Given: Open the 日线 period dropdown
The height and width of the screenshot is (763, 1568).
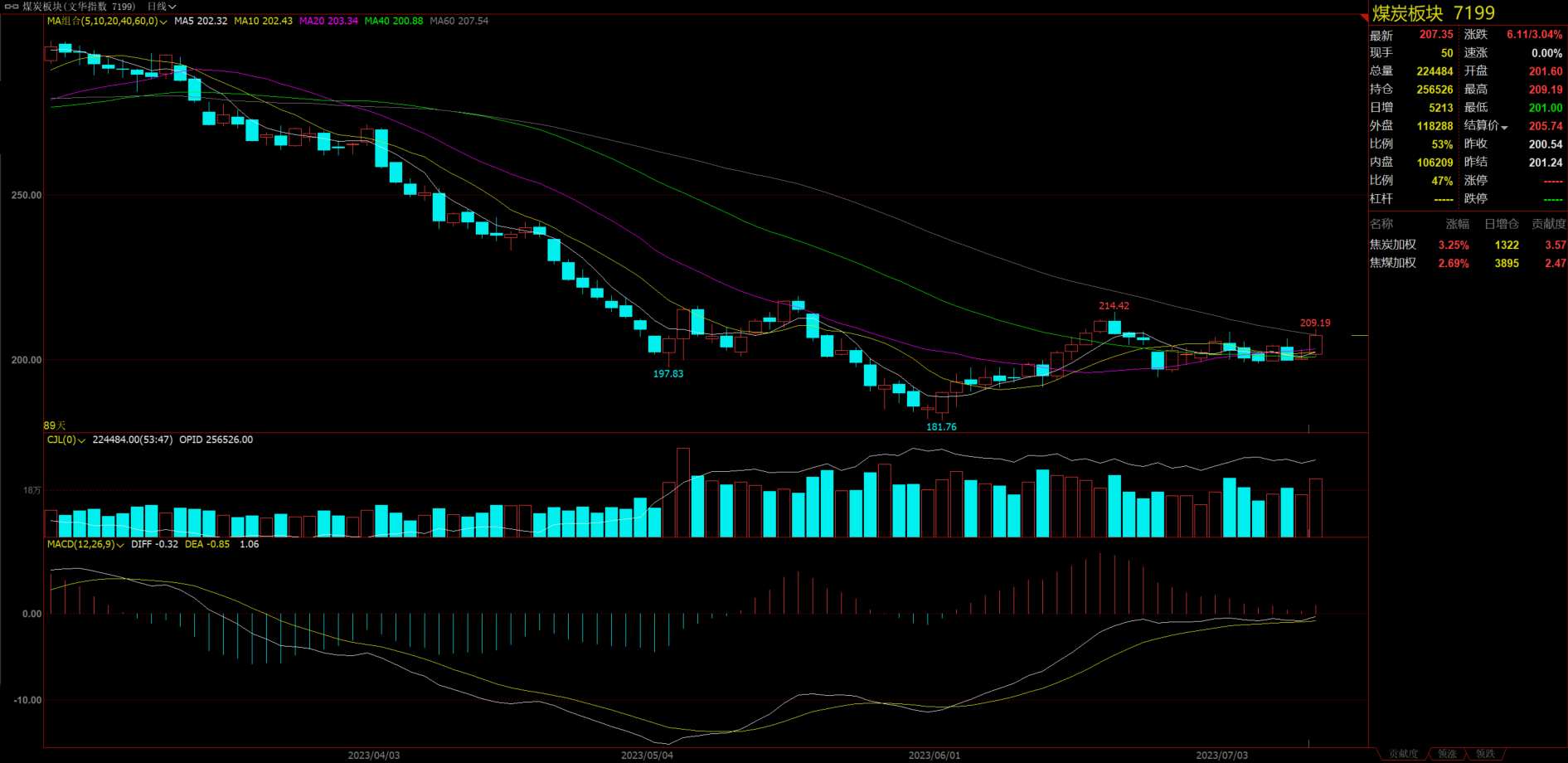Looking at the screenshot, I should [x=162, y=7].
